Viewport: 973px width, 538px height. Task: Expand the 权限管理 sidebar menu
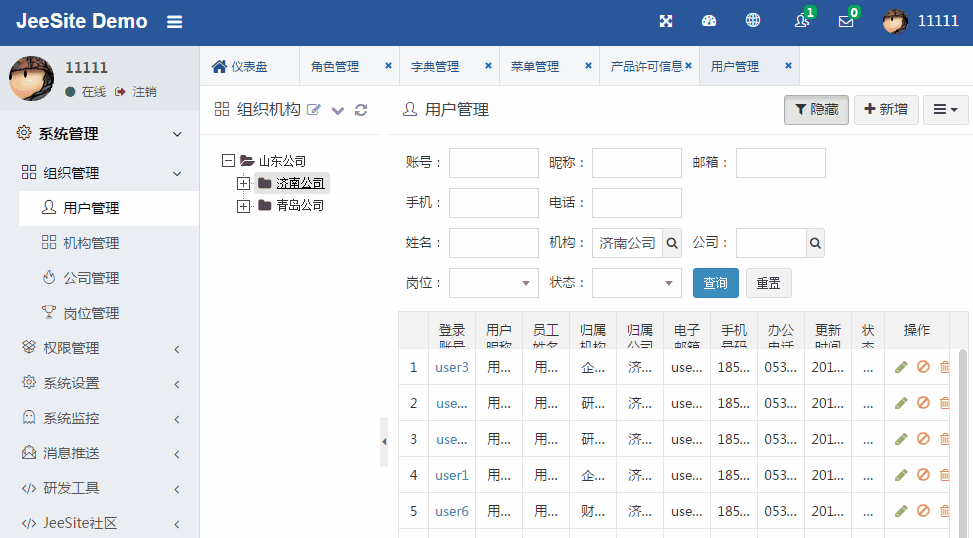pyautogui.click(x=100, y=348)
